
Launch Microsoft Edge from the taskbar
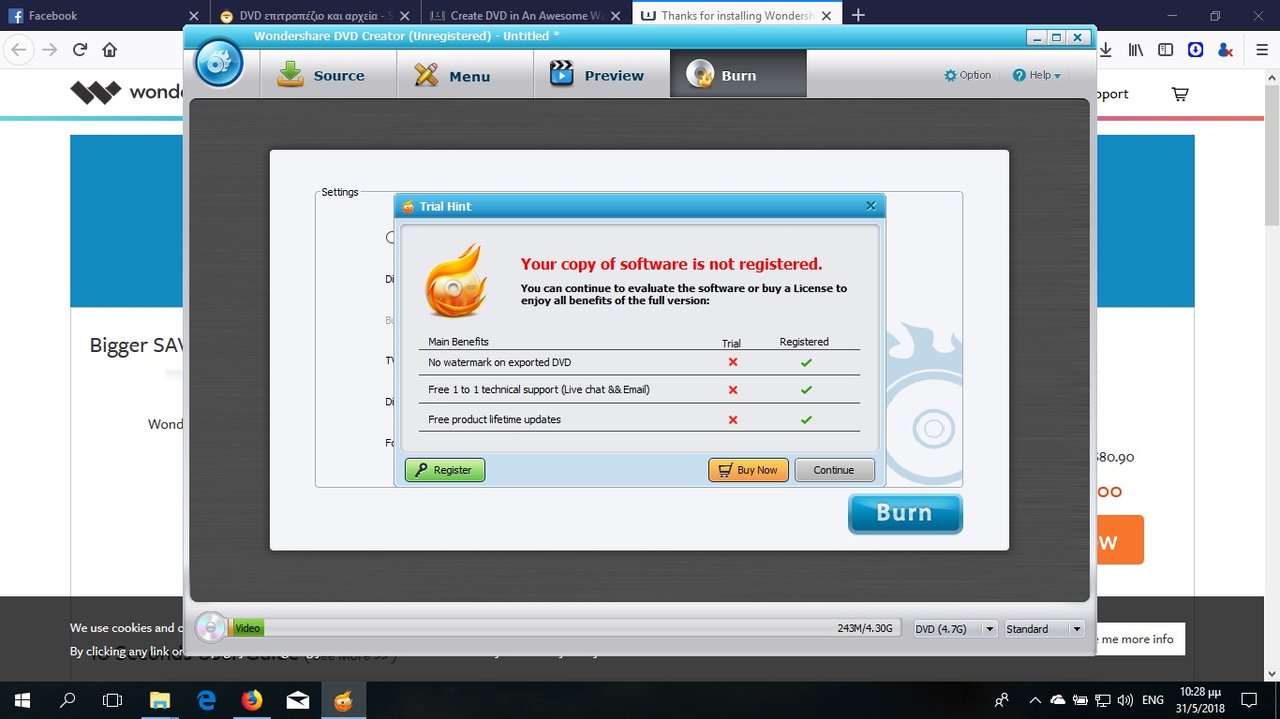click(x=206, y=700)
